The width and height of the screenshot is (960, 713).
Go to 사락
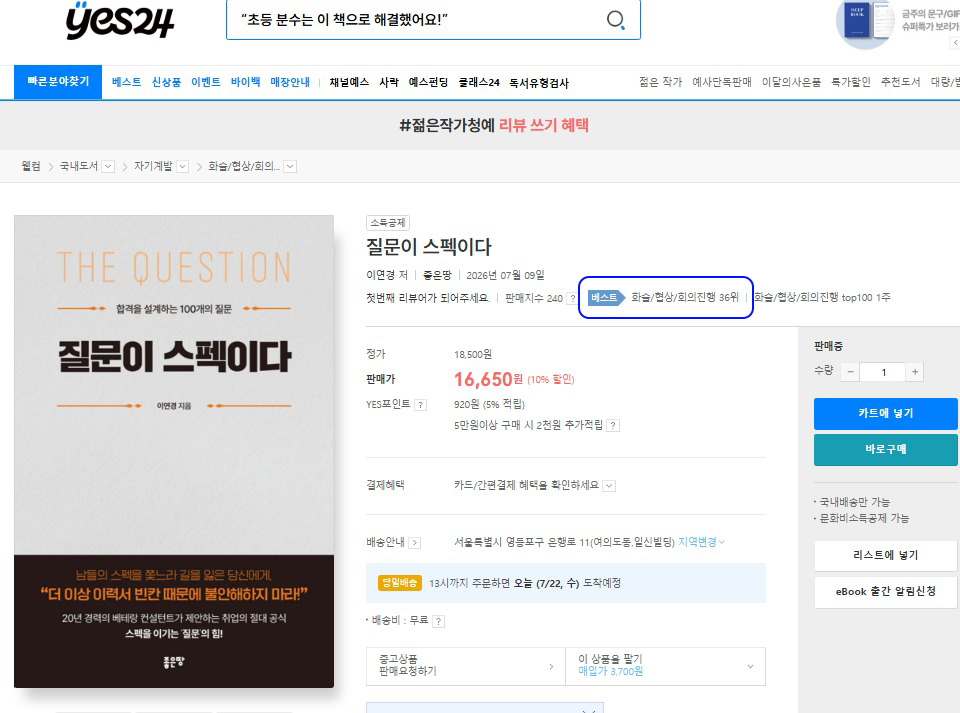coord(389,82)
